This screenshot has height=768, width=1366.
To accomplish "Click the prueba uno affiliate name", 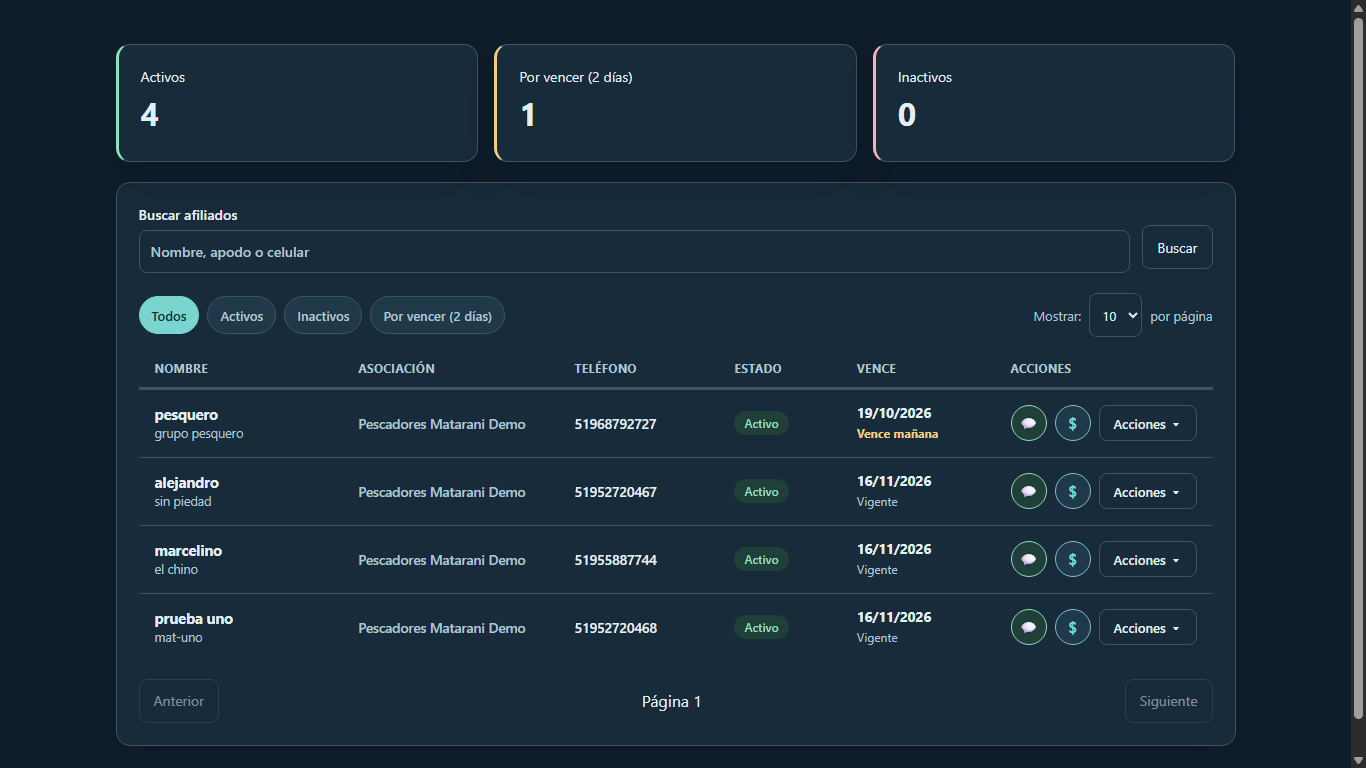I will (194, 619).
